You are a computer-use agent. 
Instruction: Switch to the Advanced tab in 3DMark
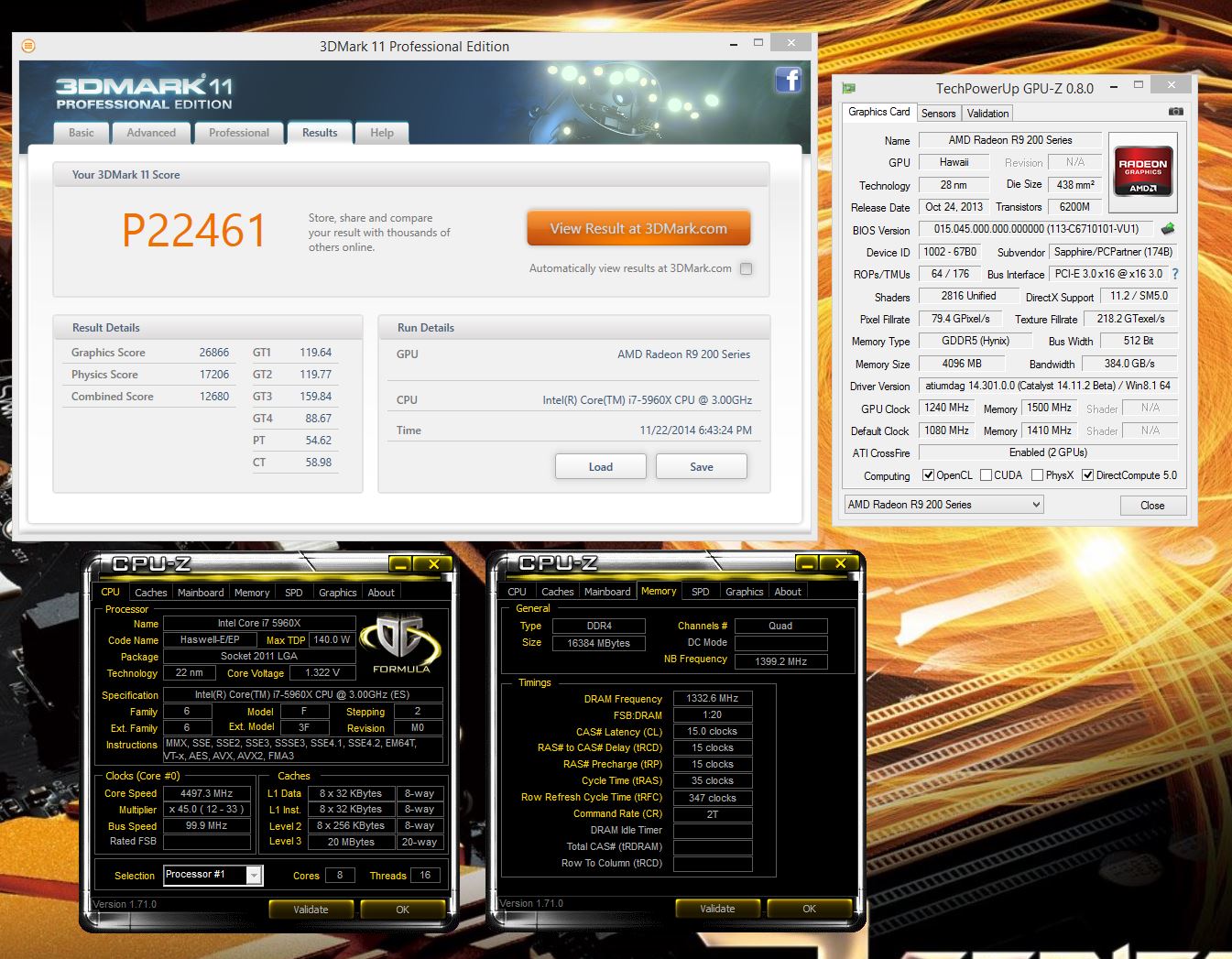[151, 133]
